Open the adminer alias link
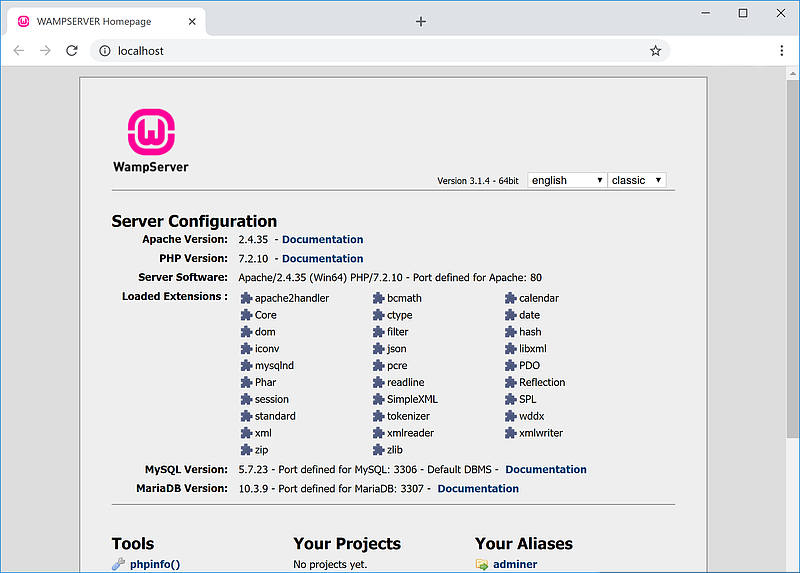The width and height of the screenshot is (800, 573). 515,564
